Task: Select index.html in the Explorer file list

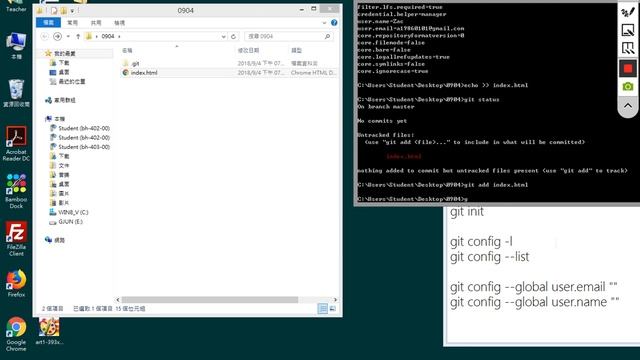Action: click(x=144, y=73)
